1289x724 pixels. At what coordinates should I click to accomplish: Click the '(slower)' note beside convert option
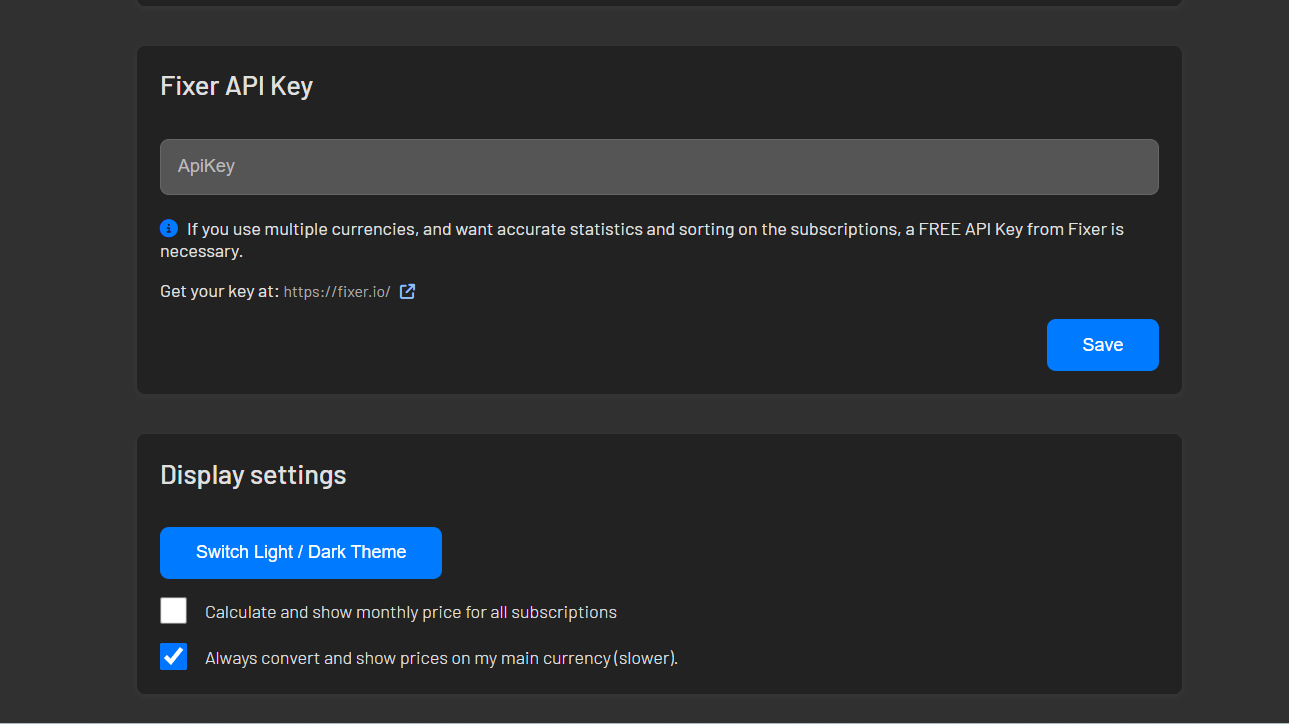[x=645, y=658]
